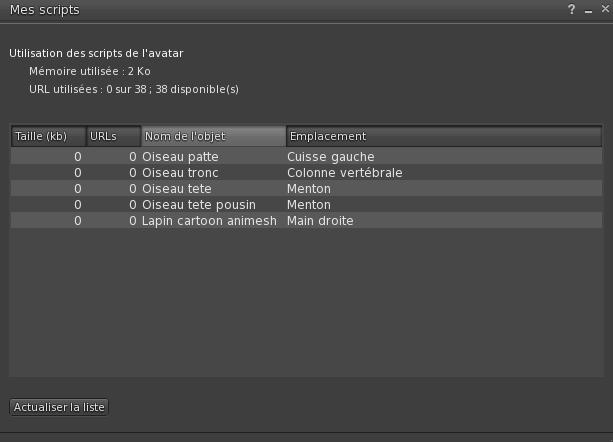Sort by Nom de l'objet column
The image size is (613, 442).
coord(212,136)
